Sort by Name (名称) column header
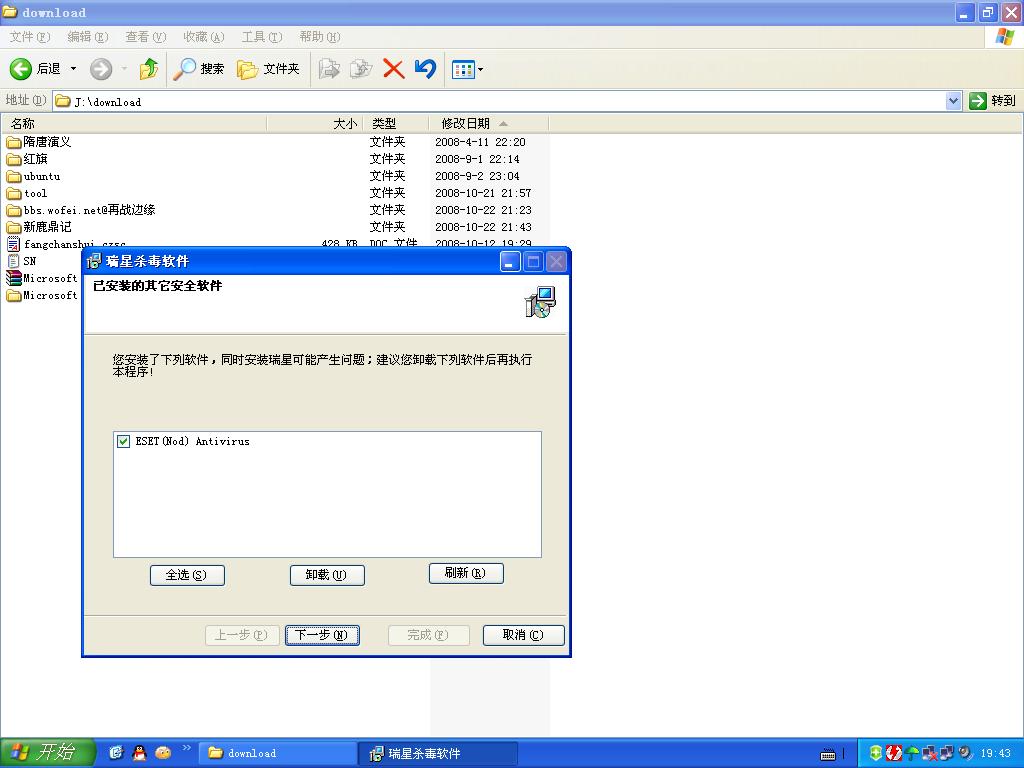The height and width of the screenshot is (768, 1024). click(x=135, y=123)
